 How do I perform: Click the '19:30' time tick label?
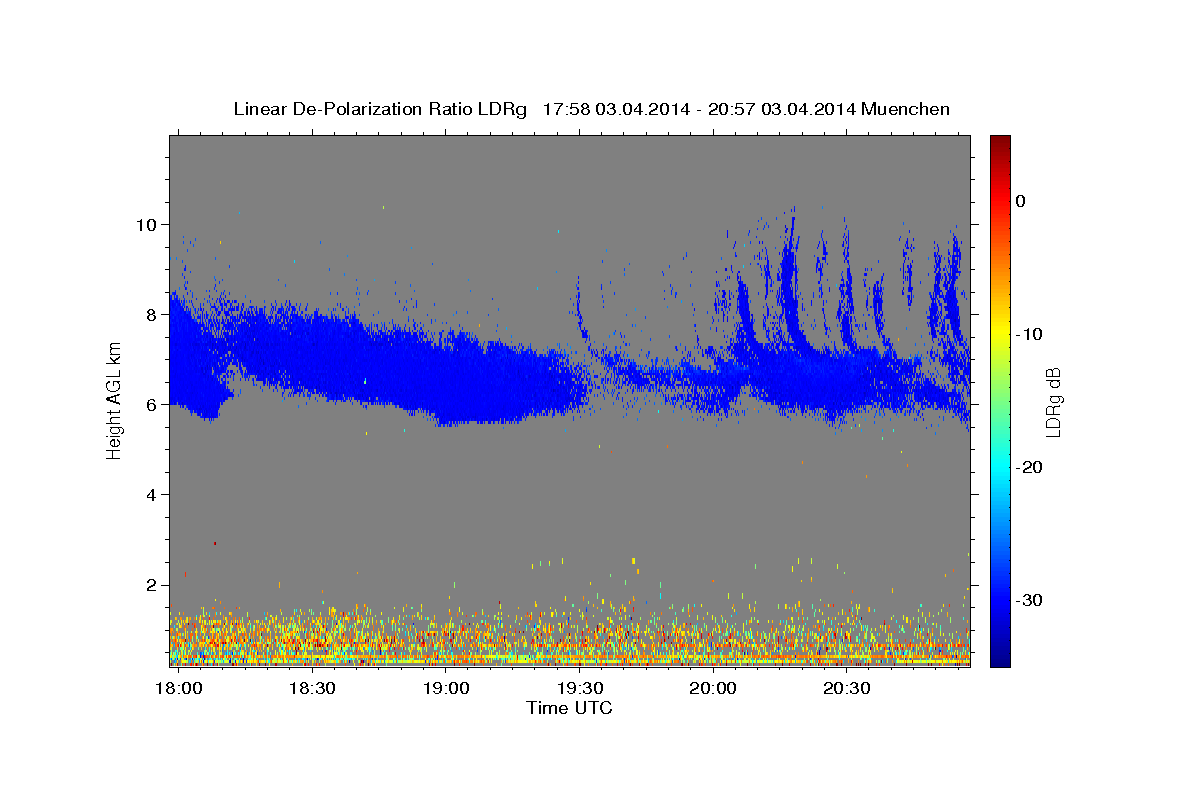(x=579, y=689)
